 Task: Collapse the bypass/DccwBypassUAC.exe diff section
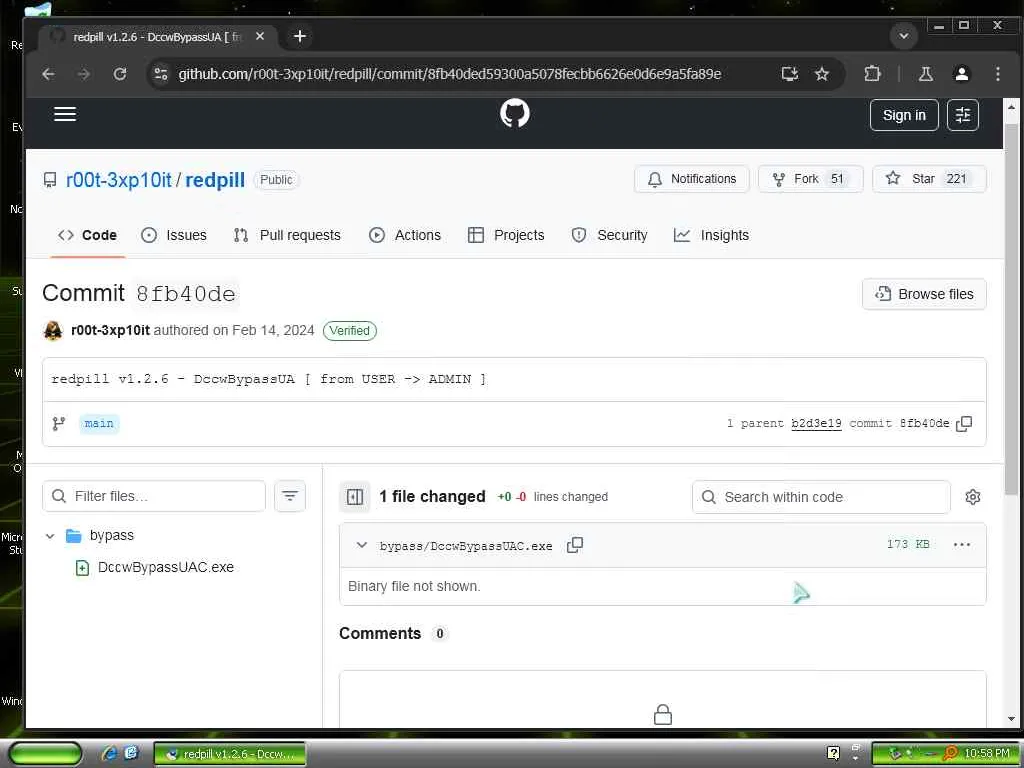point(361,545)
